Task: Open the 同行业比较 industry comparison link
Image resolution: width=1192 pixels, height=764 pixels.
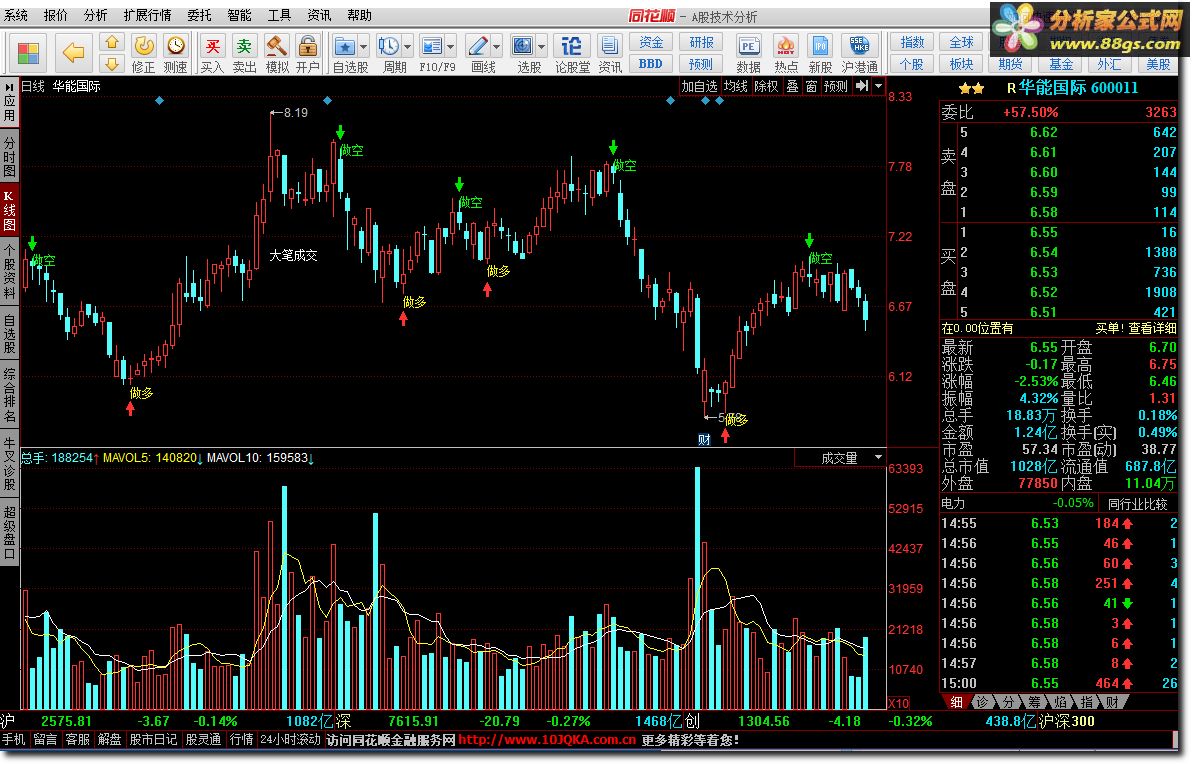Action: point(1137,503)
